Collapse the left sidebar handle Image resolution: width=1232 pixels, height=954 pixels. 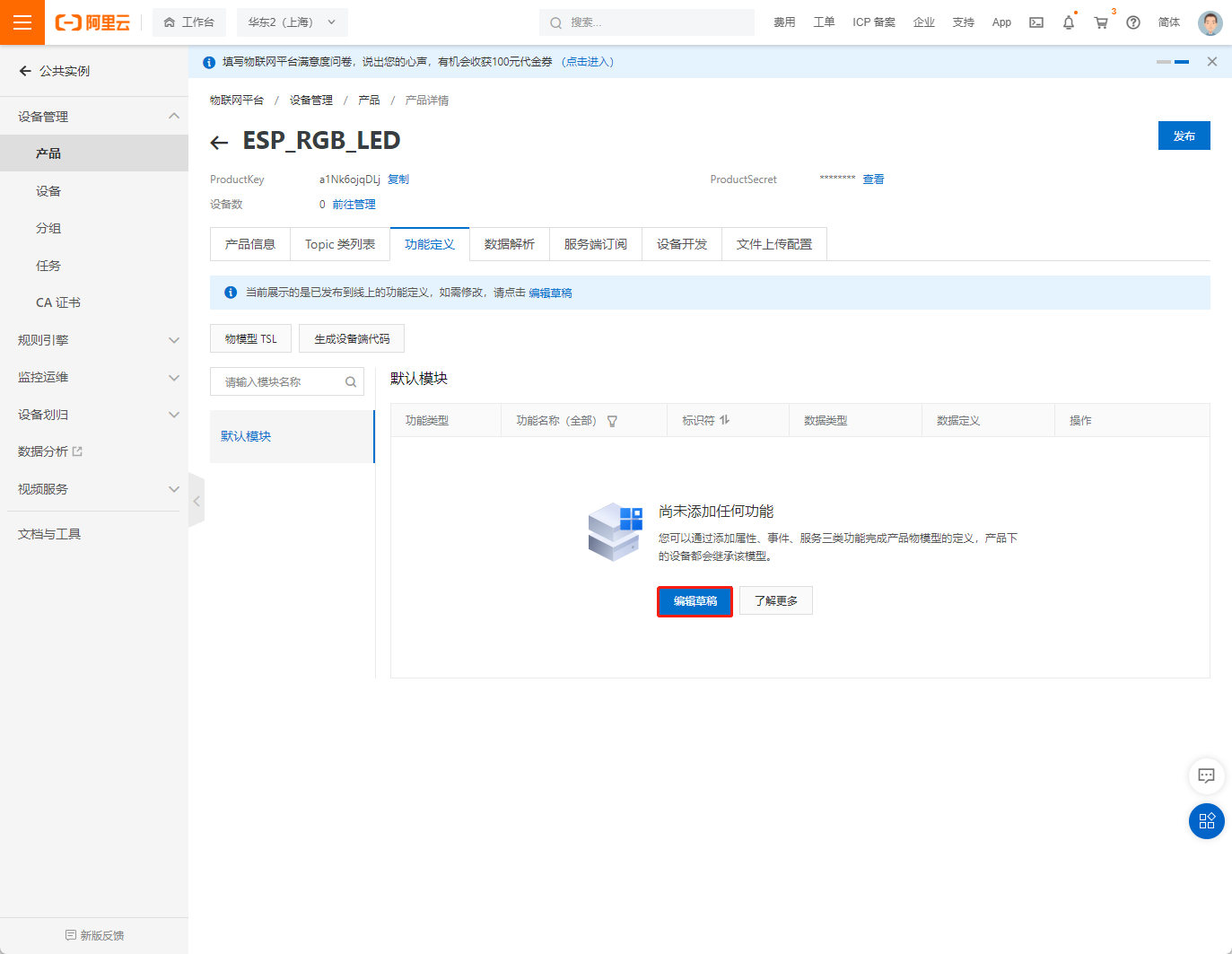point(197,501)
